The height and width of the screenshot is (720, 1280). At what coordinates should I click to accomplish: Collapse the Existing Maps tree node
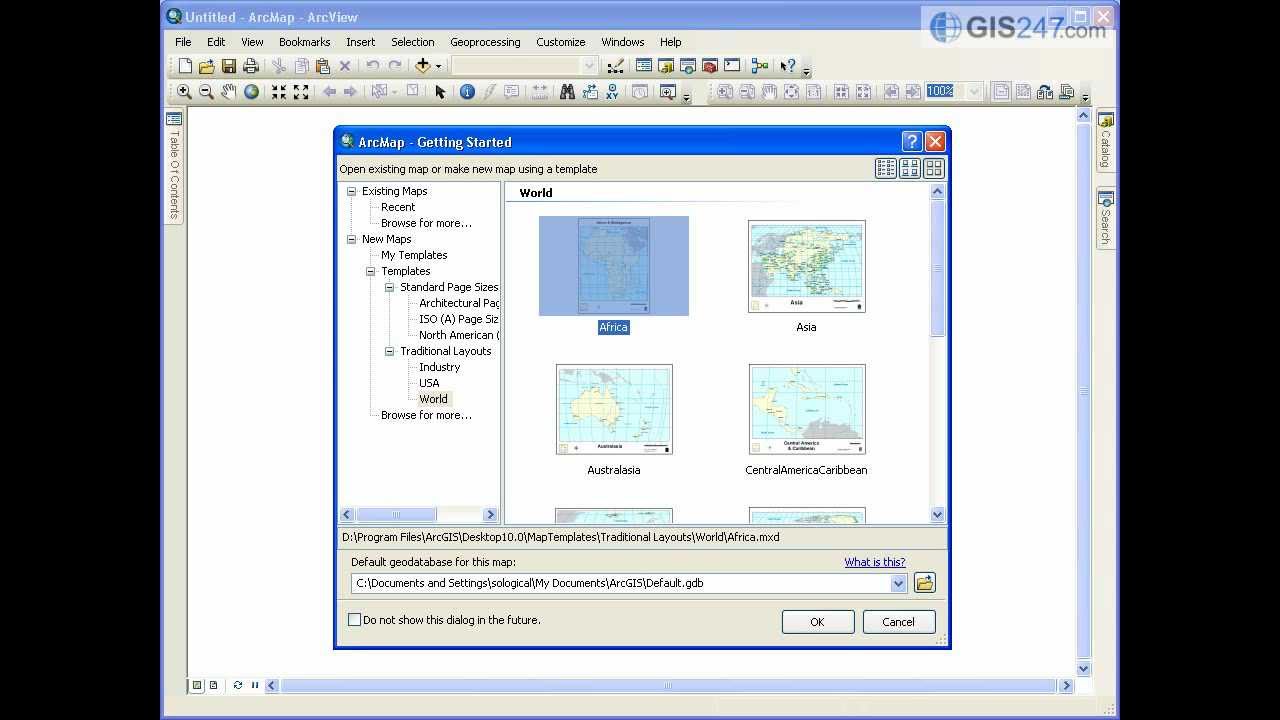[x=351, y=191]
